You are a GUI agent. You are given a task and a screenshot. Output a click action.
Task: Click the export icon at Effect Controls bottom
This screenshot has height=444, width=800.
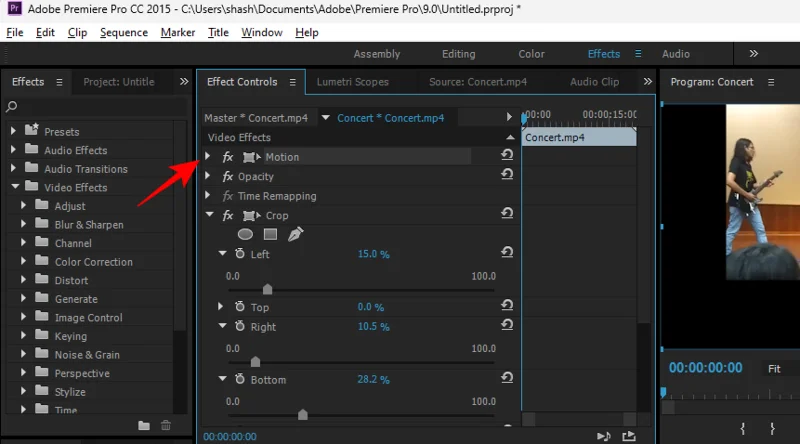(628, 436)
